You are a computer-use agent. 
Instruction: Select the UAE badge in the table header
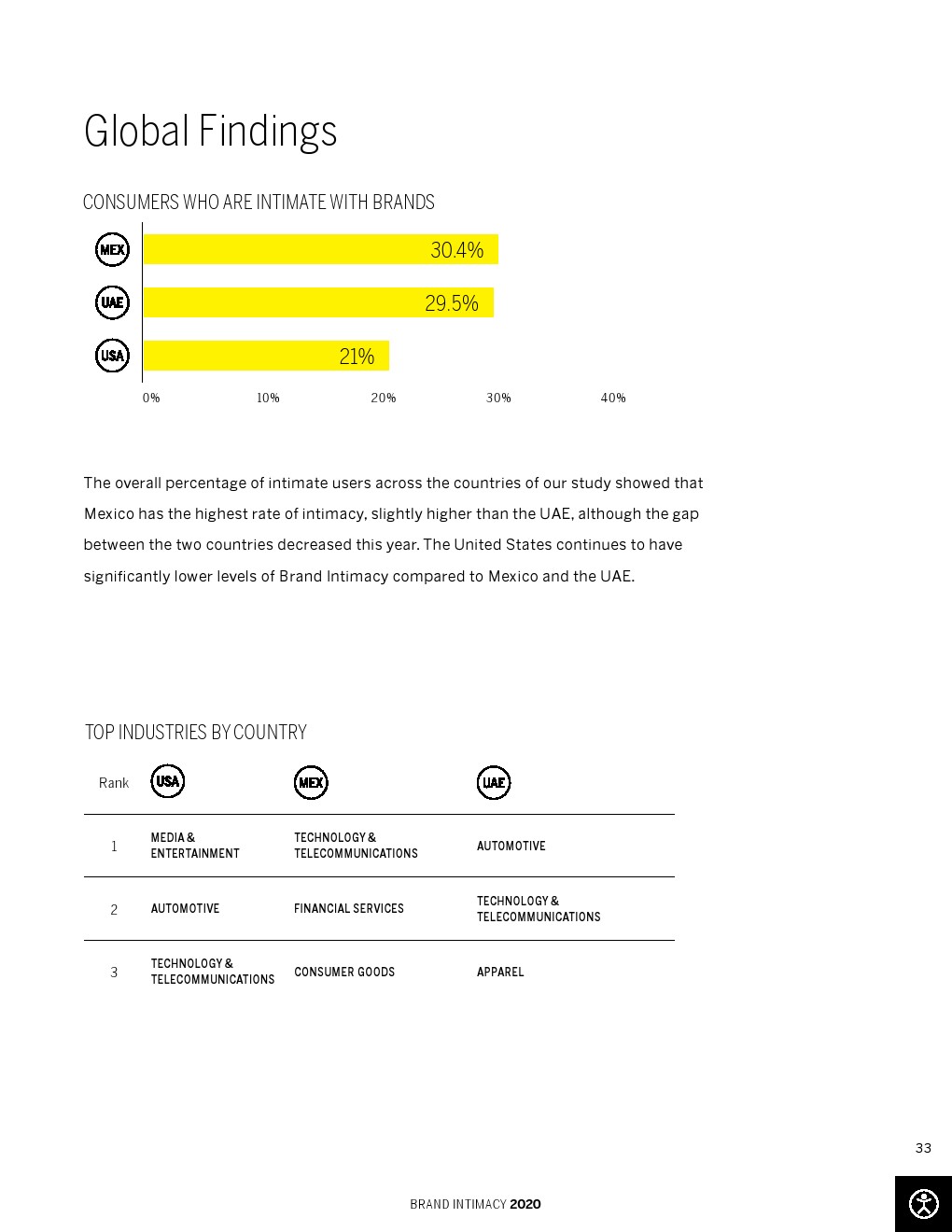tap(494, 783)
